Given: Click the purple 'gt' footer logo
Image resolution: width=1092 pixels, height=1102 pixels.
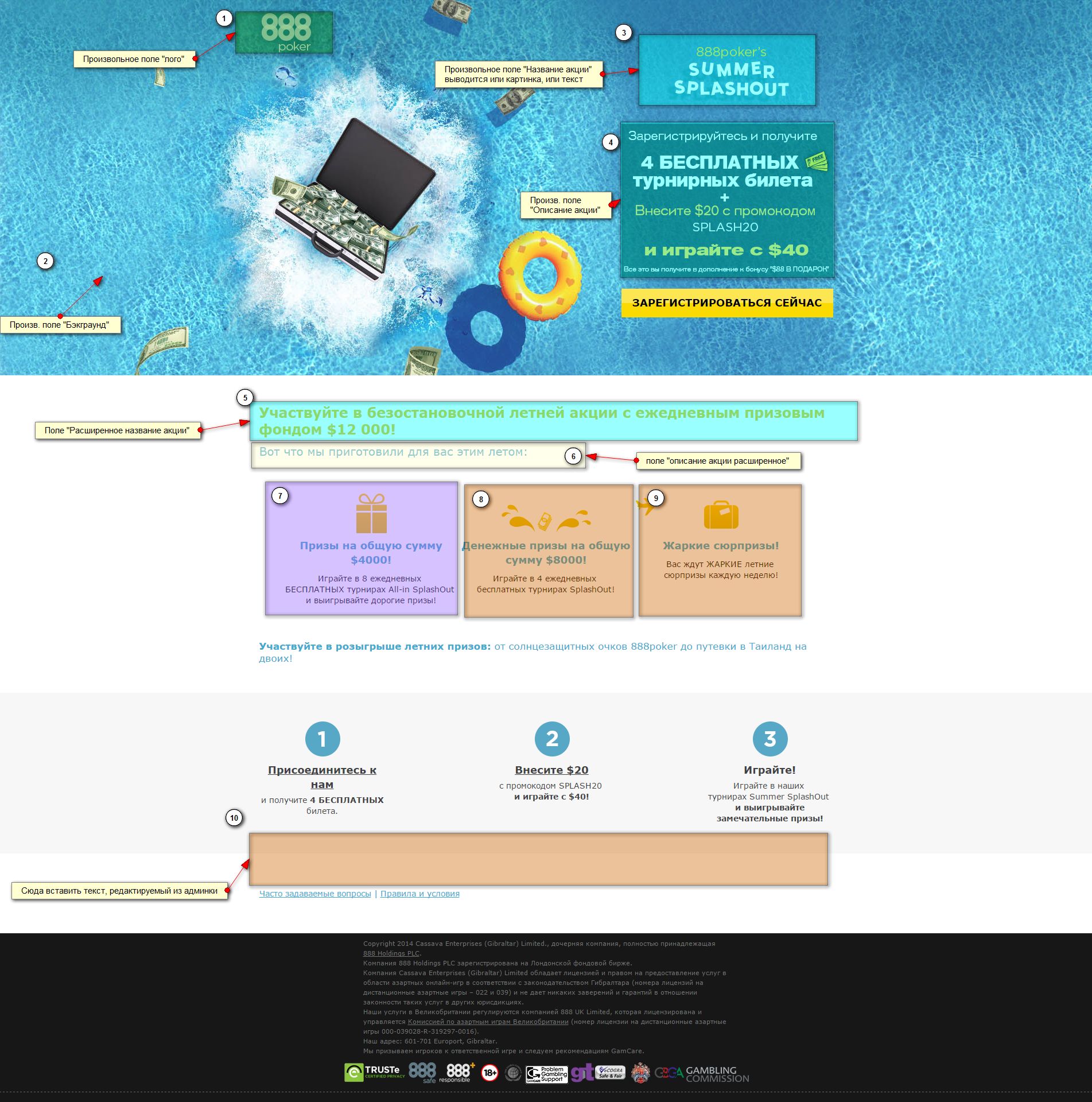Looking at the screenshot, I should click(581, 1072).
